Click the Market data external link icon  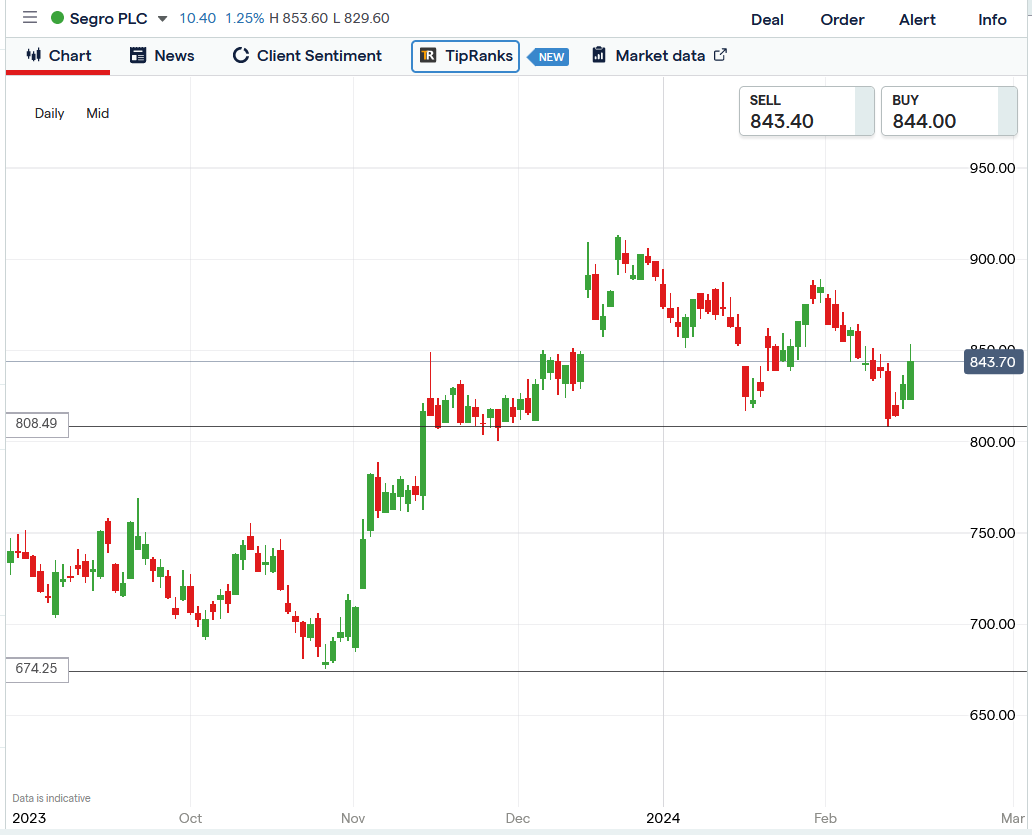pyautogui.click(x=720, y=55)
